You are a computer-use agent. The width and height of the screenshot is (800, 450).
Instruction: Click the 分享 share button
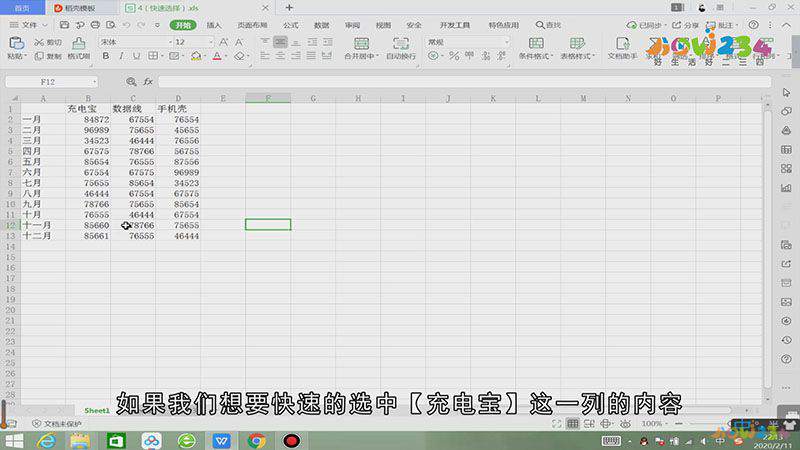[x=685, y=25]
